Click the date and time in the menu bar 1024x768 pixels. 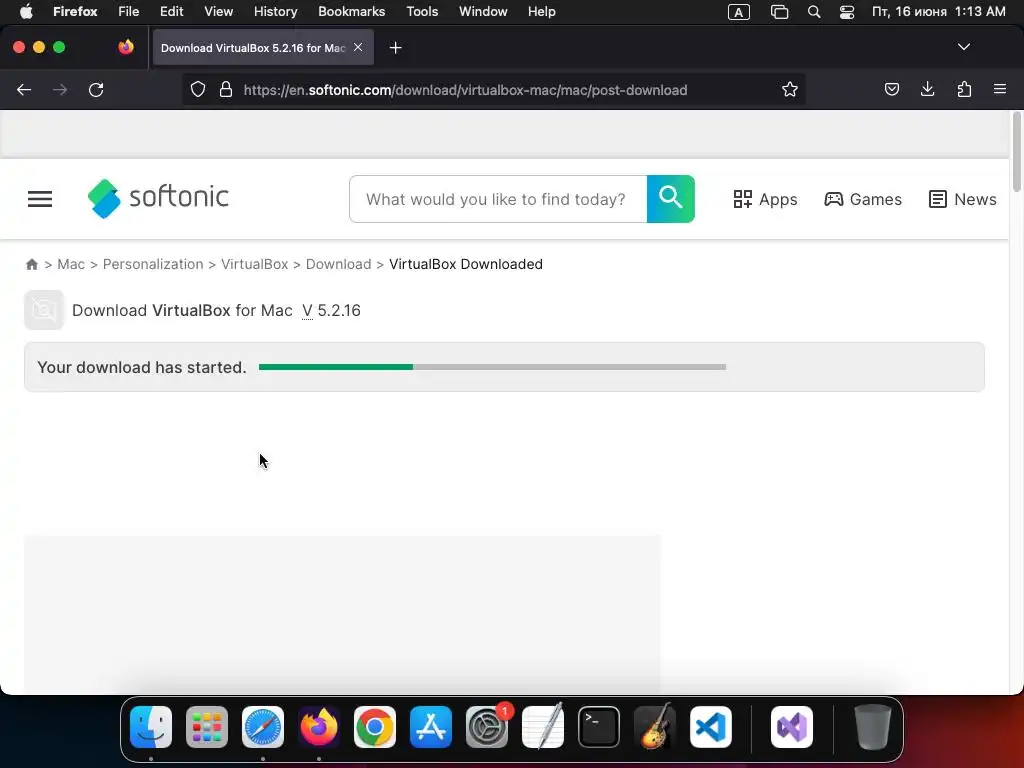[x=938, y=11]
